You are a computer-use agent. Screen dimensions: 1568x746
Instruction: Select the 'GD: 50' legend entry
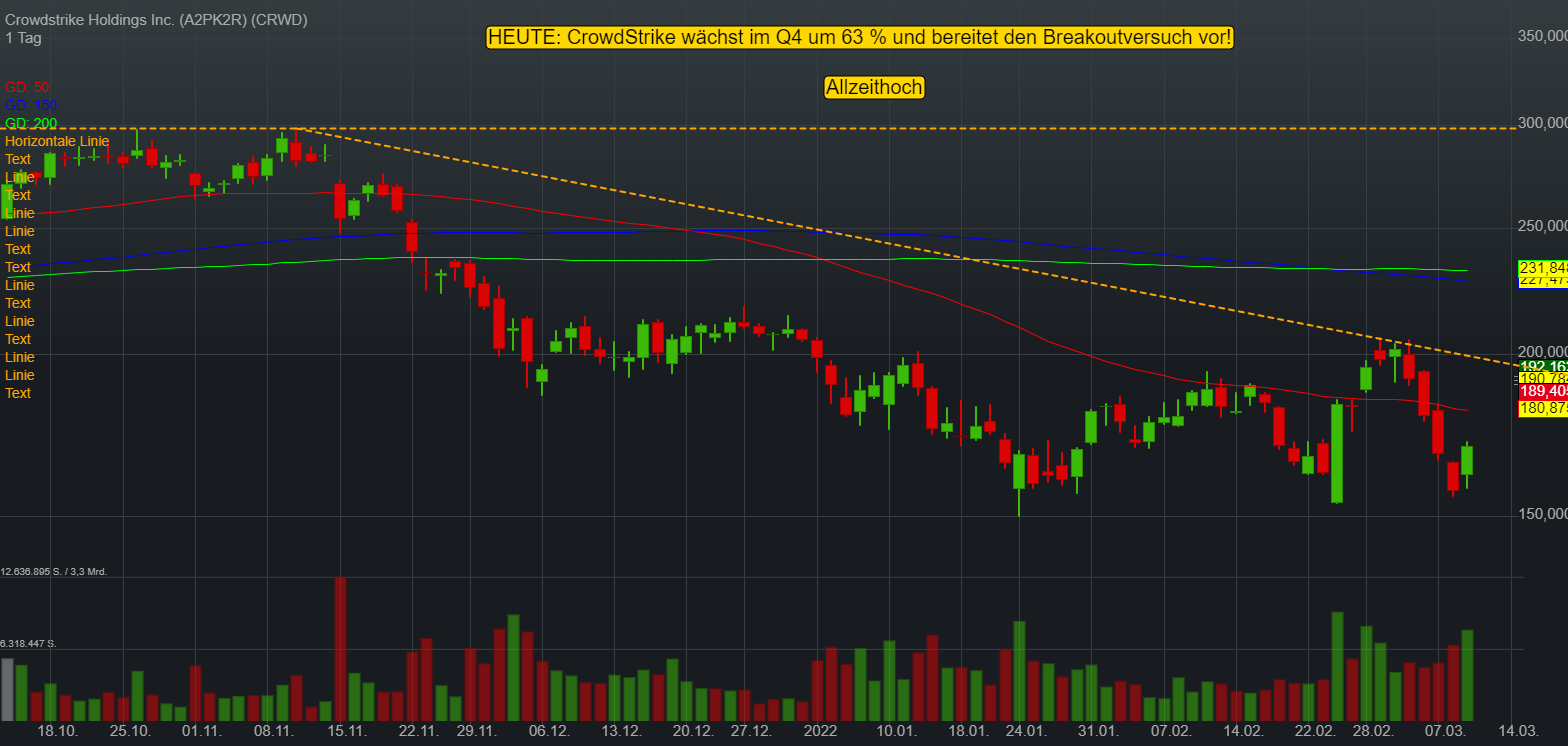coord(27,87)
